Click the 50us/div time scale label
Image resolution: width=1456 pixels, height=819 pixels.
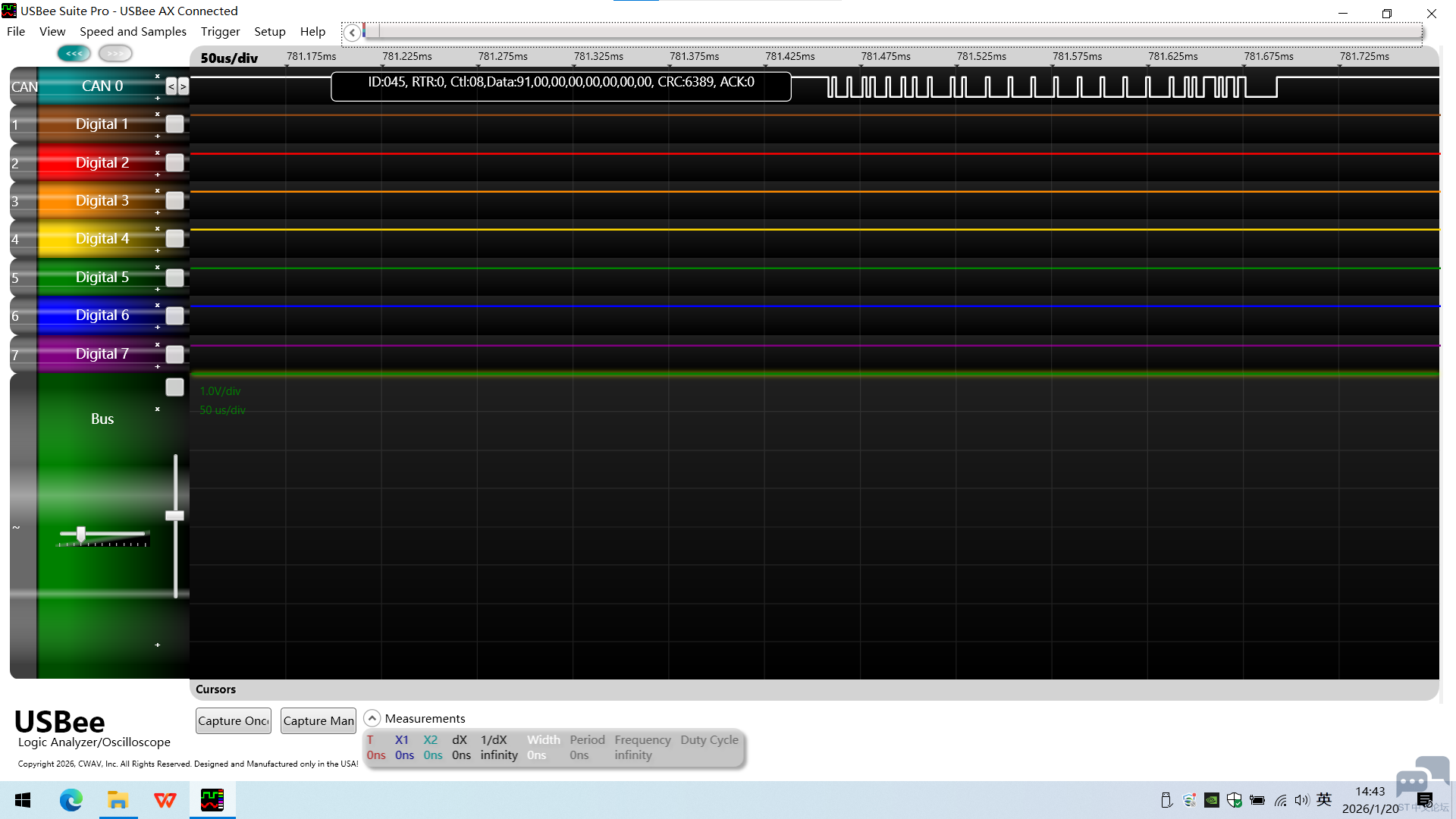229,58
